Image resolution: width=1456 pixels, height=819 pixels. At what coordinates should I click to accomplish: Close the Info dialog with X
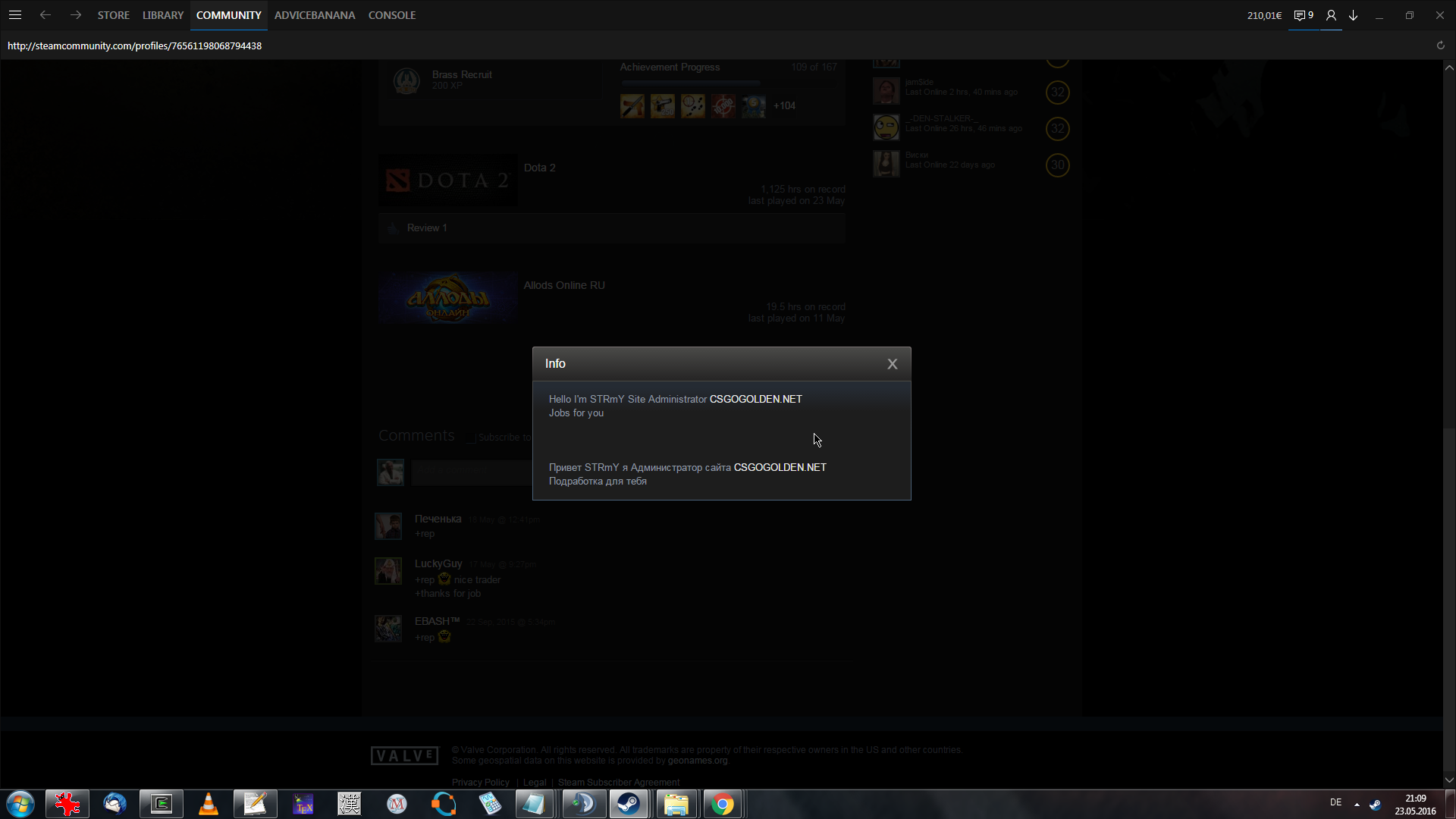(x=893, y=364)
